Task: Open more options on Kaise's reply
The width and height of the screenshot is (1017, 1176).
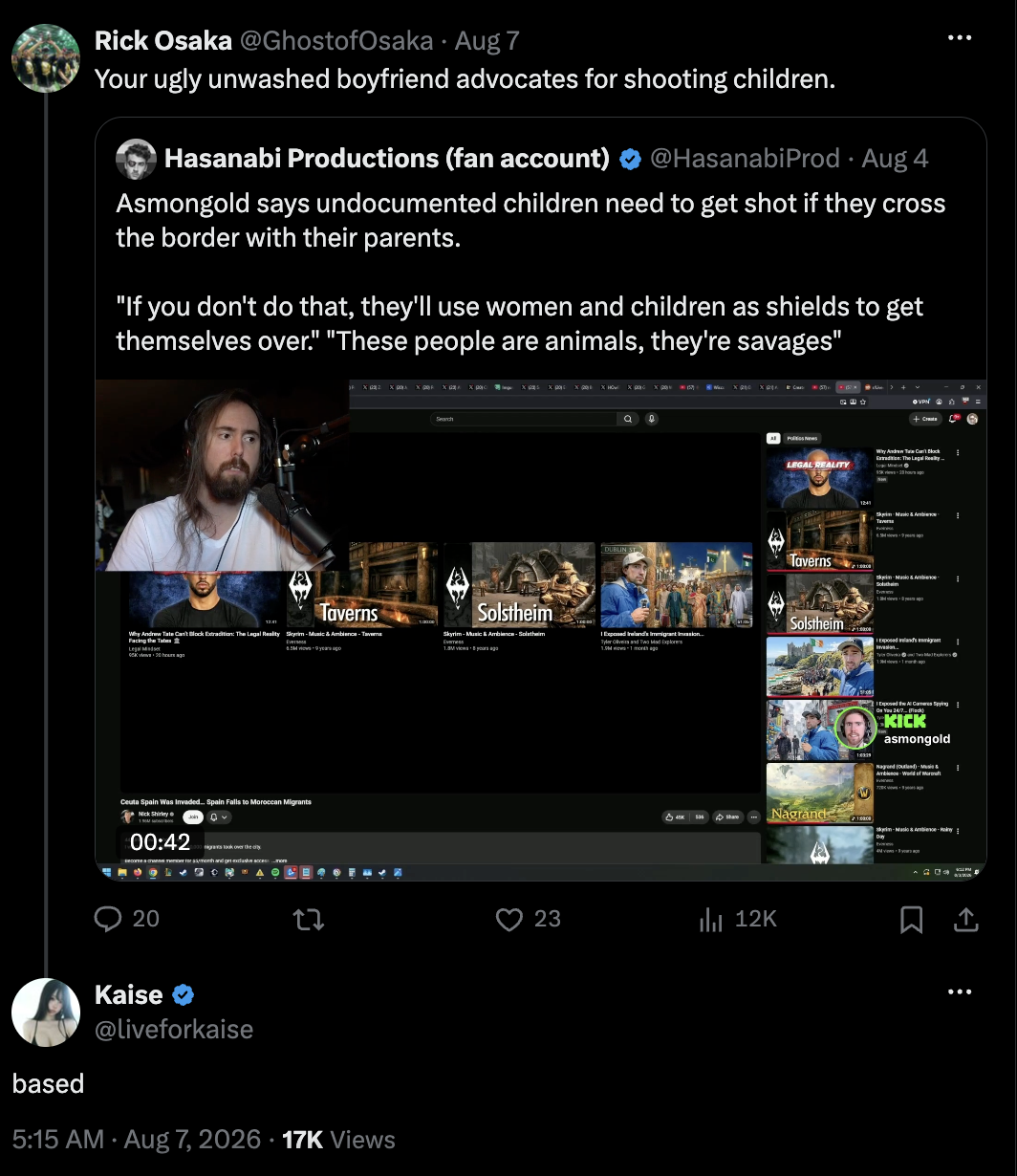Action: click(x=959, y=992)
